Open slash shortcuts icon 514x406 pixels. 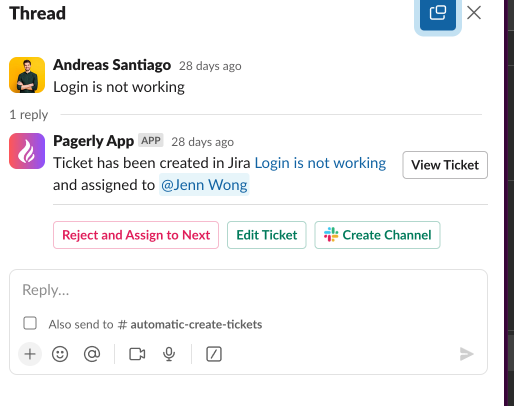[214, 354]
